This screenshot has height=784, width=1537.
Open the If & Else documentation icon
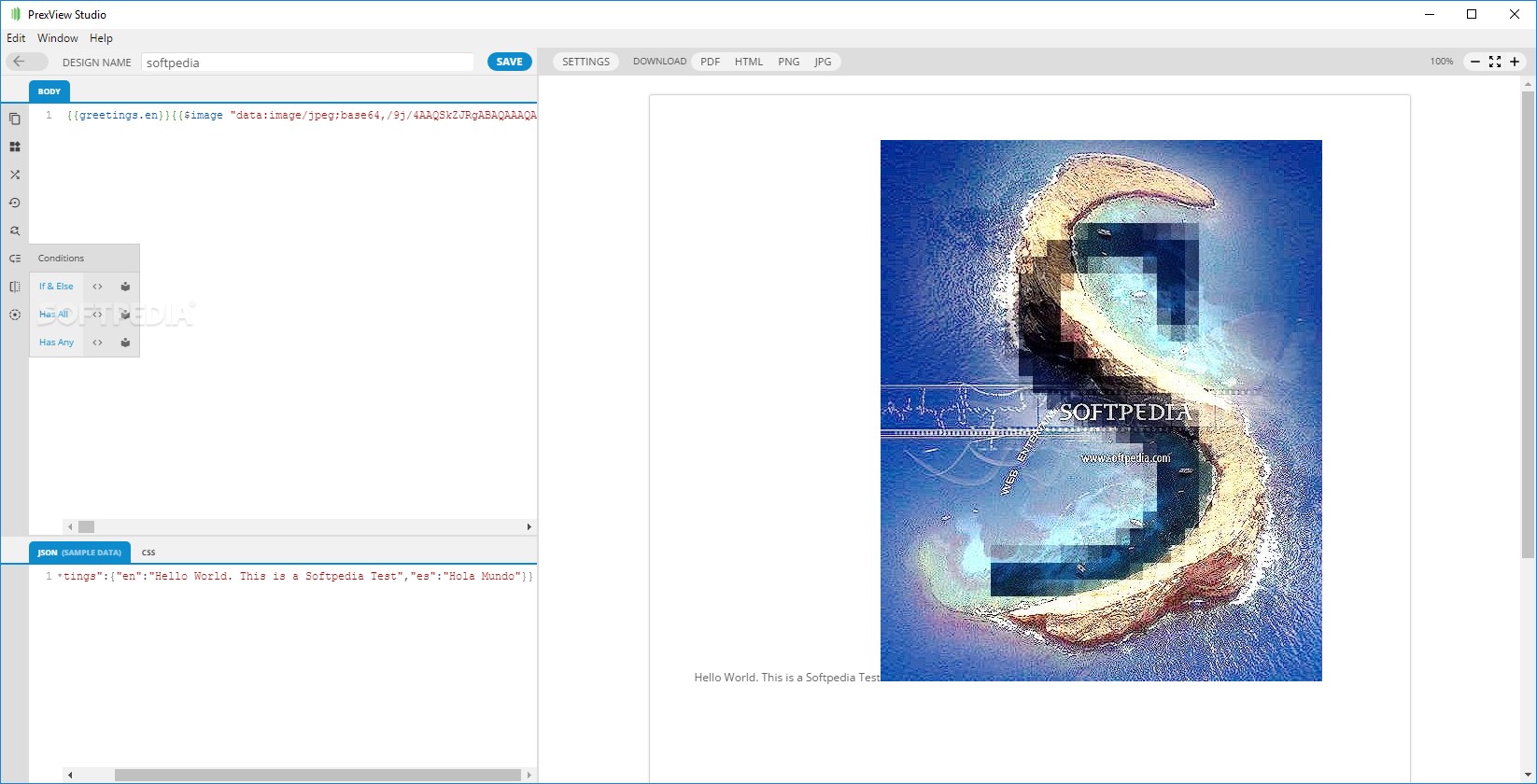pos(125,287)
